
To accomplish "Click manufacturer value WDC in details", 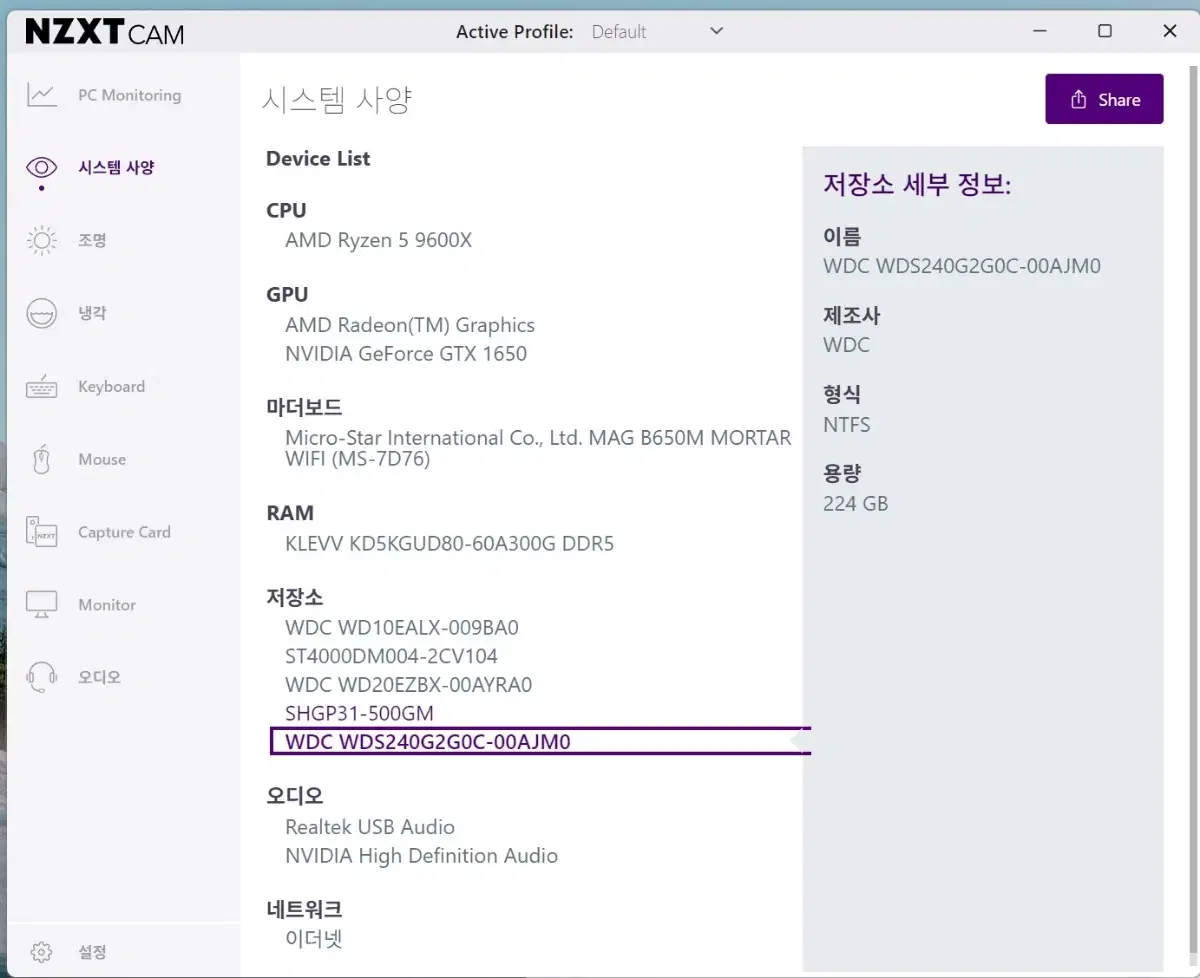I will point(846,345).
